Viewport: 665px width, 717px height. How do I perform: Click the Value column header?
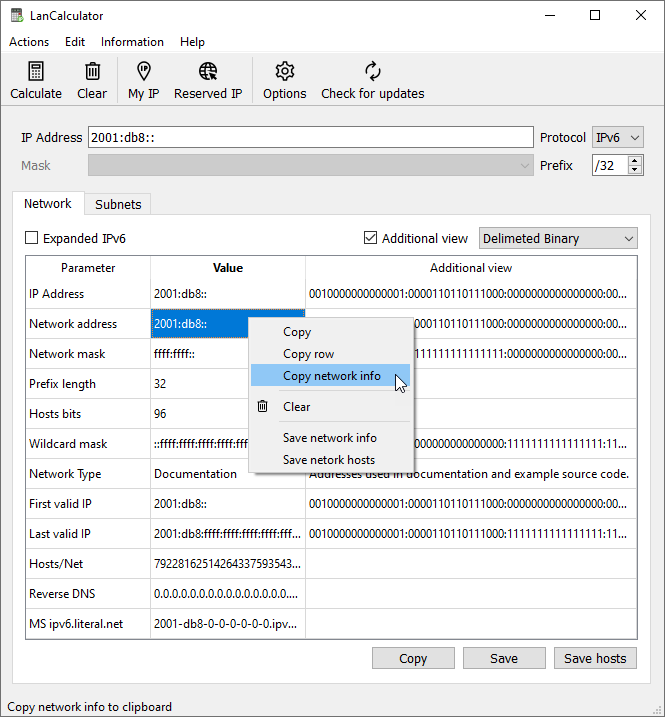tap(228, 268)
